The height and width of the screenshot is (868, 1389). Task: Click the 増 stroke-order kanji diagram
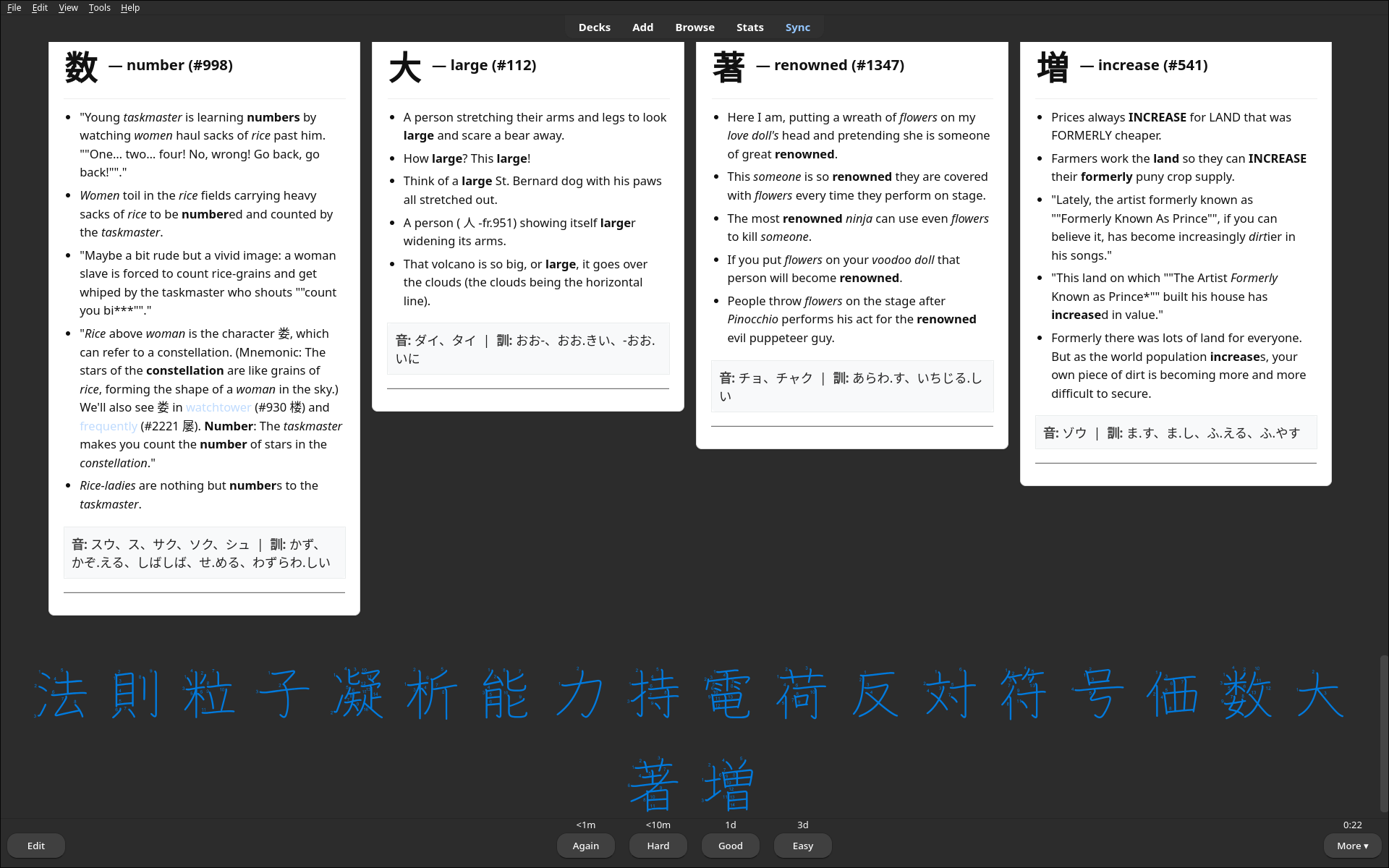tap(728, 784)
